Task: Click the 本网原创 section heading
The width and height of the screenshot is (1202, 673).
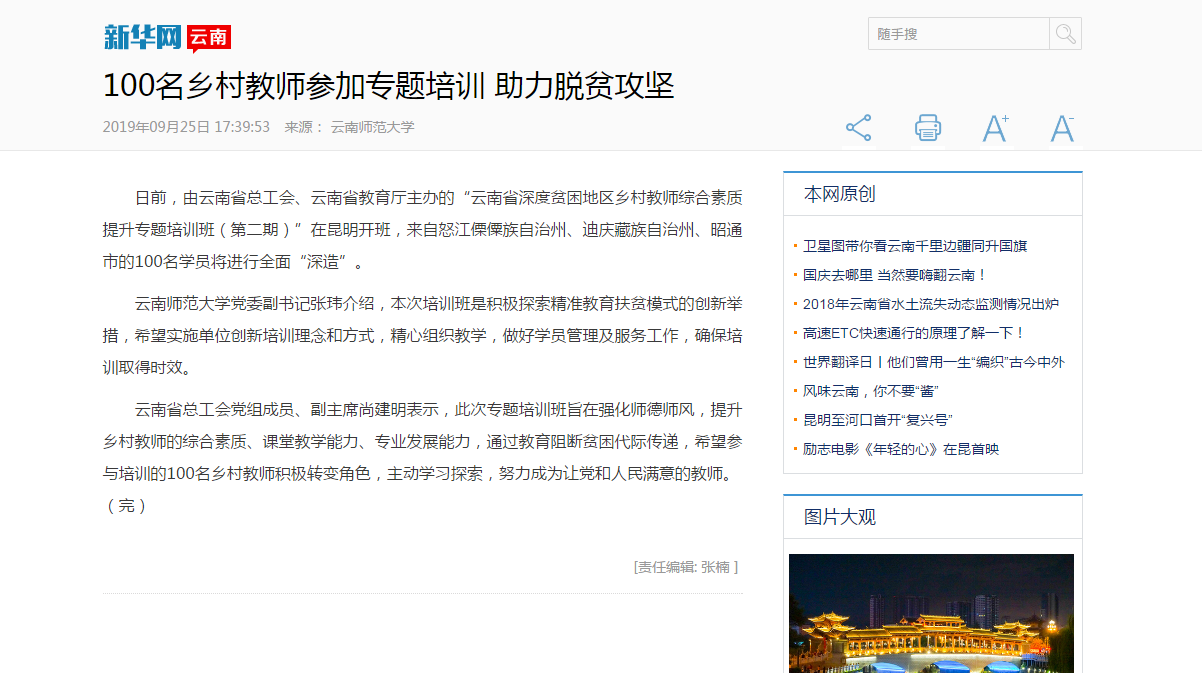Action: click(x=840, y=194)
